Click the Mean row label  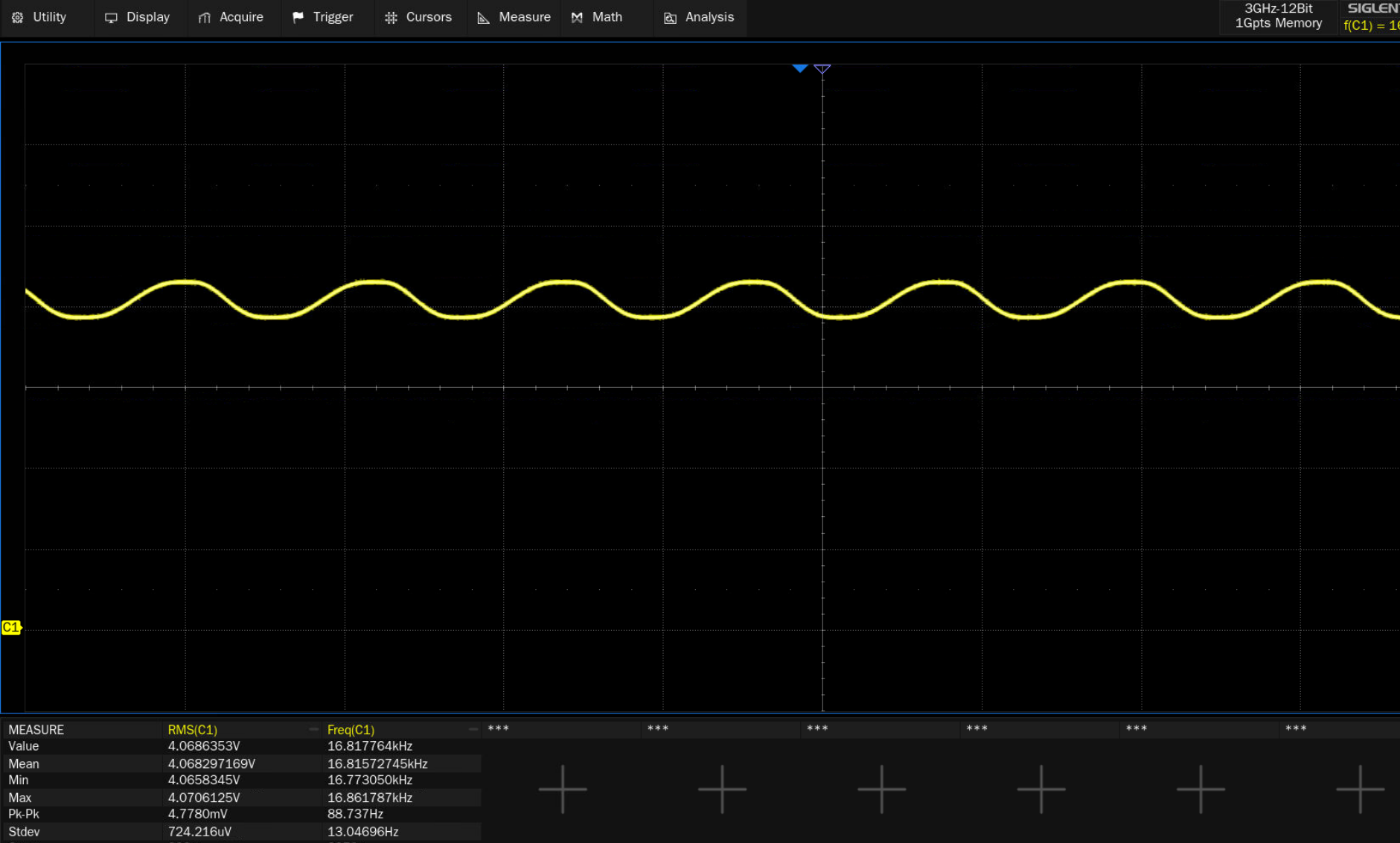tap(24, 764)
